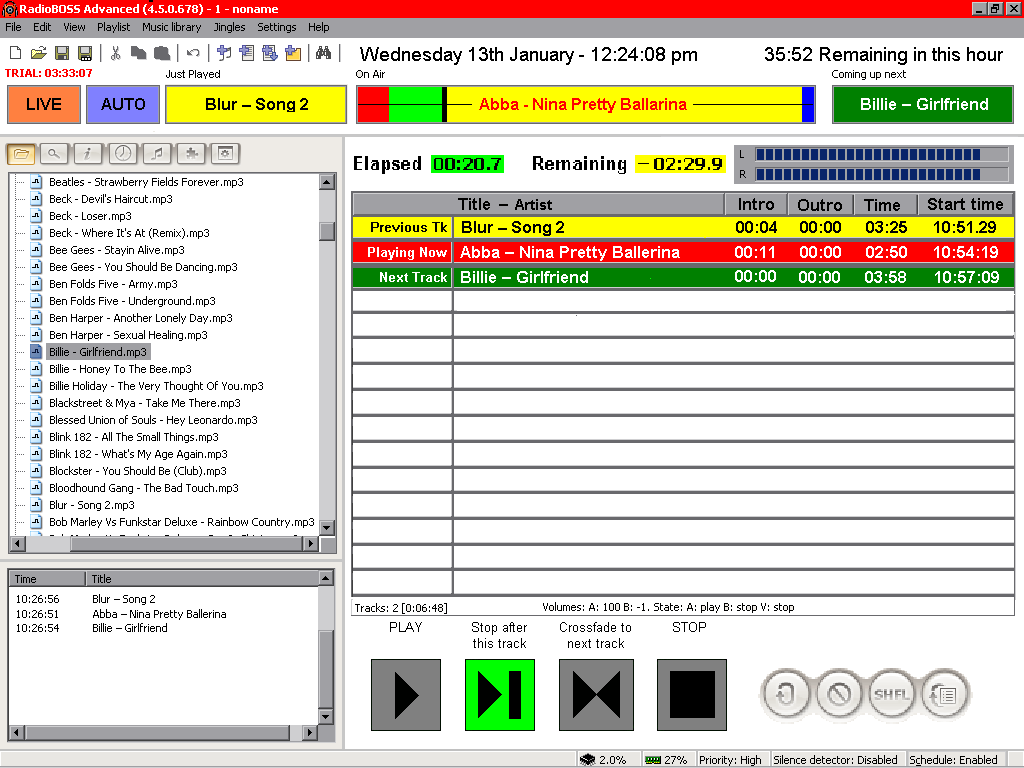This screenshot has width=1024, height=768.
Task: Select Blur - Song 2.mp3 file
Action: (x=91, y=505)
